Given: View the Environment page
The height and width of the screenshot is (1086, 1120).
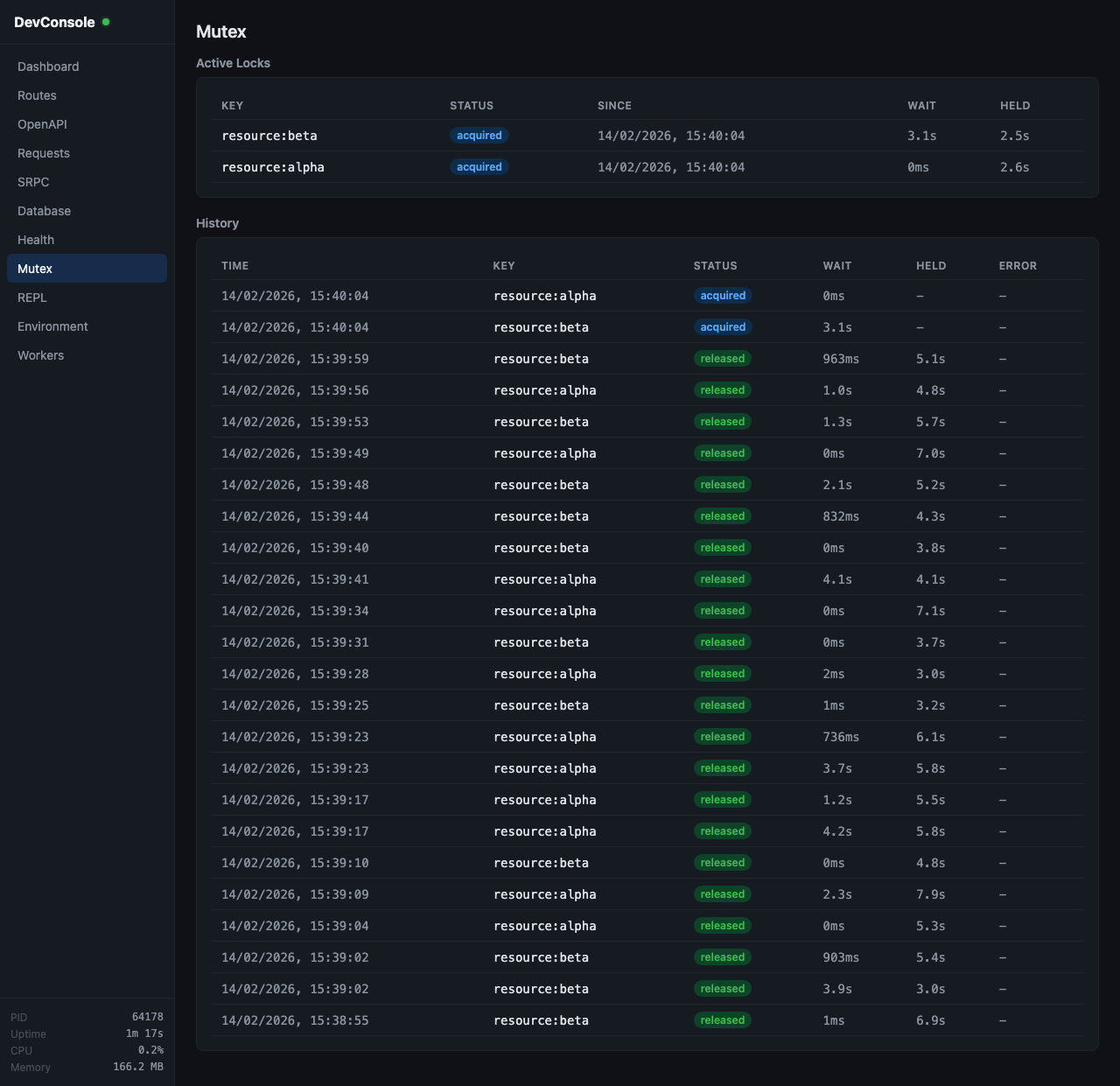Looking at the screenshot, I should 52,326.
